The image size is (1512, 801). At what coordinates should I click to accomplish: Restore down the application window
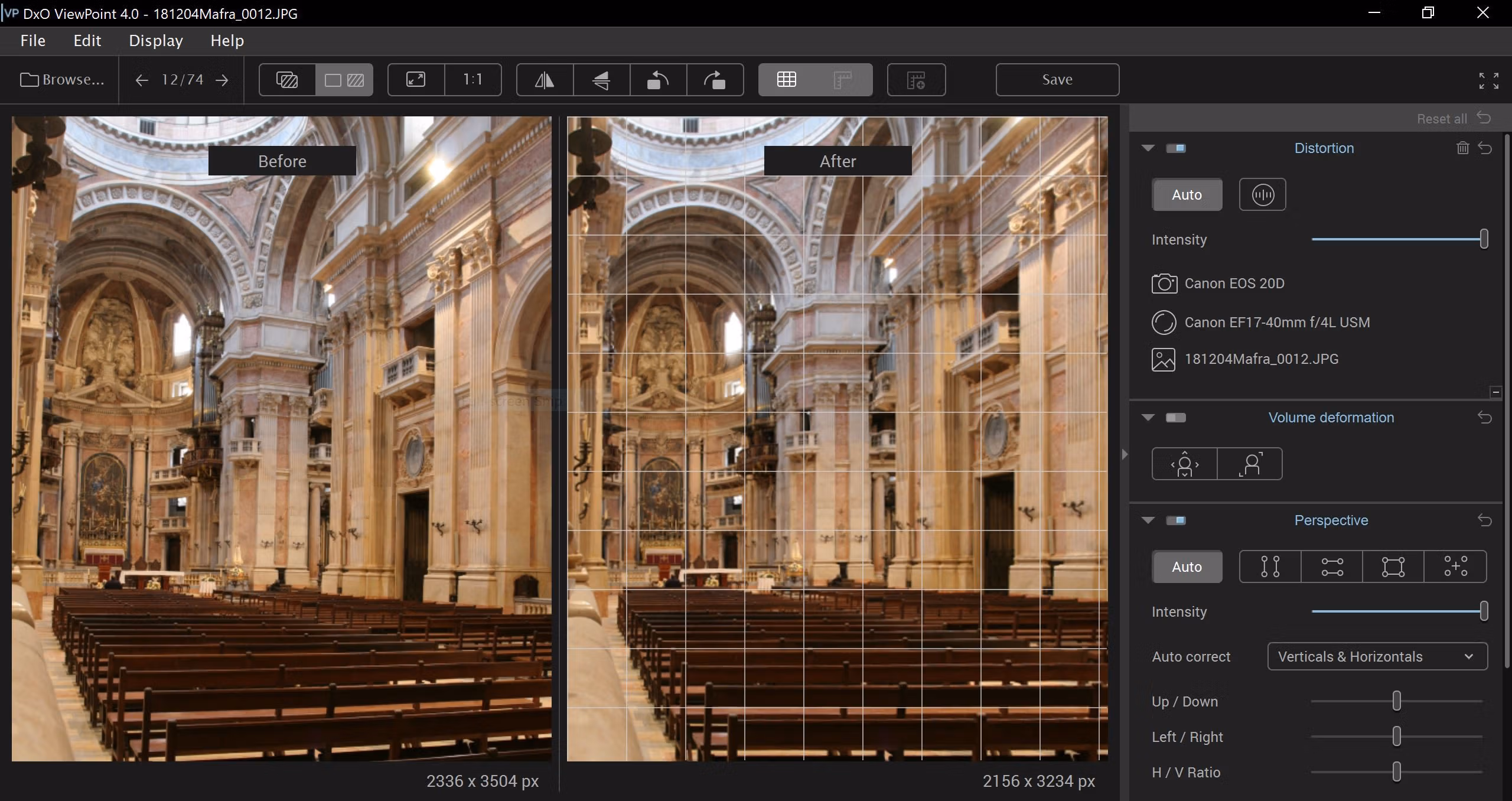pos(1428,13)
